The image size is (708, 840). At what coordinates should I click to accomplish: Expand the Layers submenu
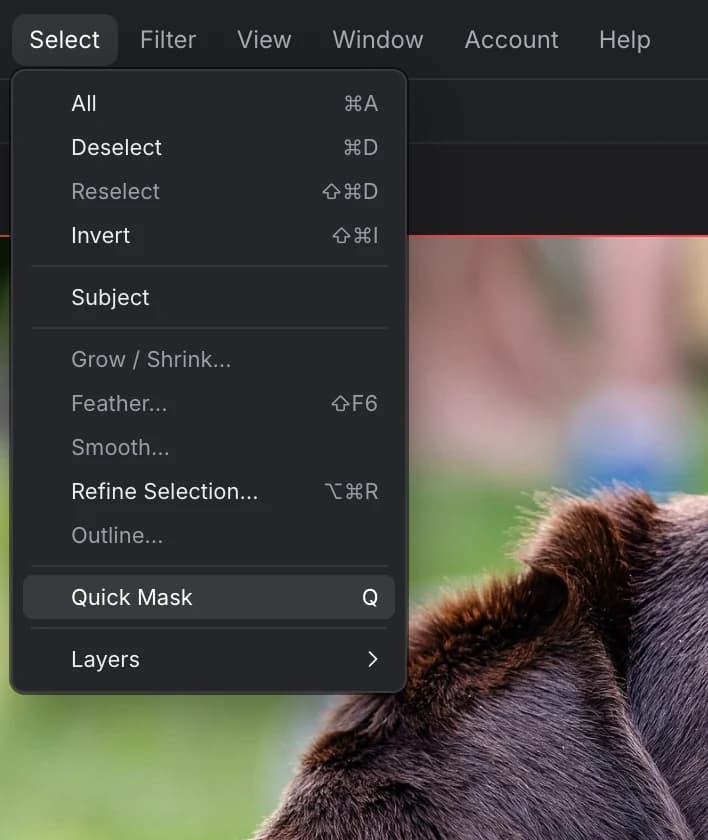tap(209, 659)
